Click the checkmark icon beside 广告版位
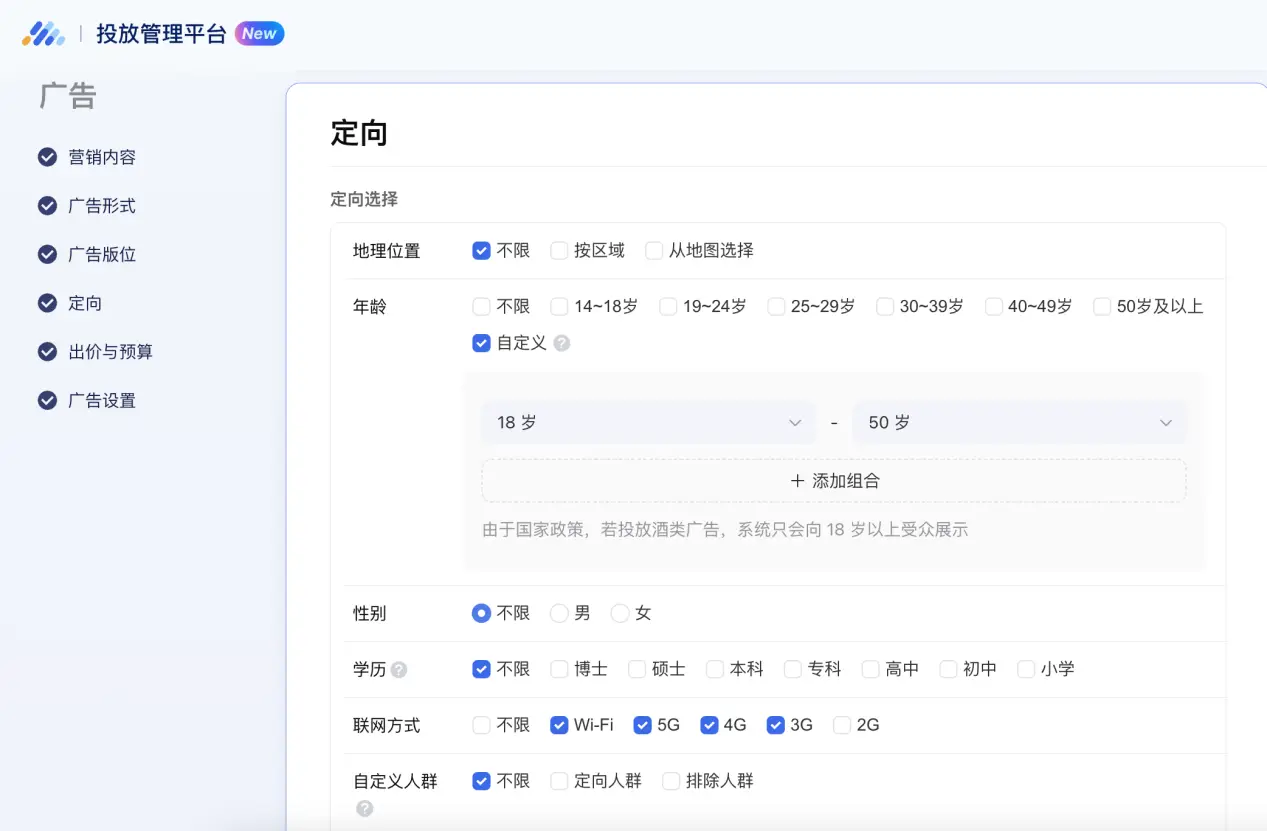 point(47,254)
